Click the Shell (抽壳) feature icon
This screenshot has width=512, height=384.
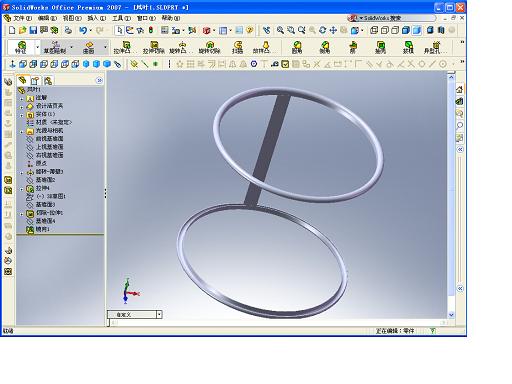click(x=381, y=47)
